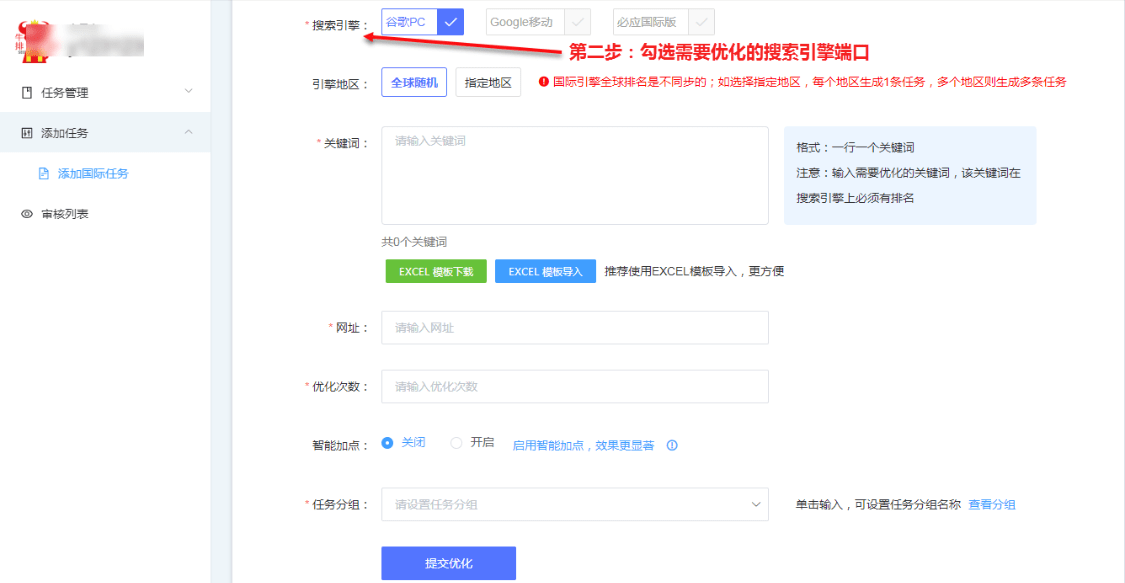Uncheck the 谷歌PC search engine checkbox
Viewport: 1125px width, 583px height.
click(x=450, y=22)
